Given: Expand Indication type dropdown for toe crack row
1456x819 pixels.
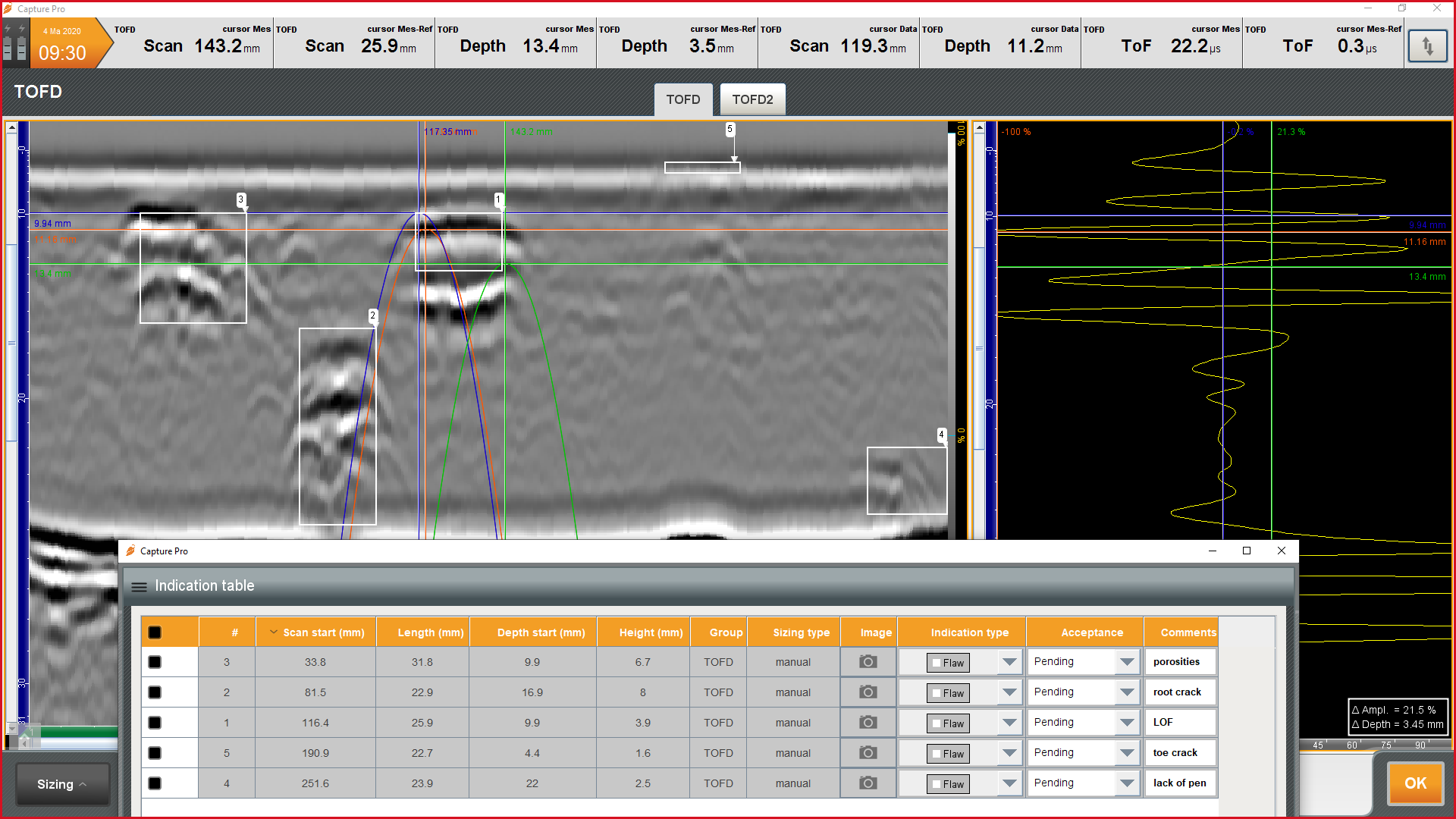Looking at the screenshot, I should click(x=1009, y=753).
